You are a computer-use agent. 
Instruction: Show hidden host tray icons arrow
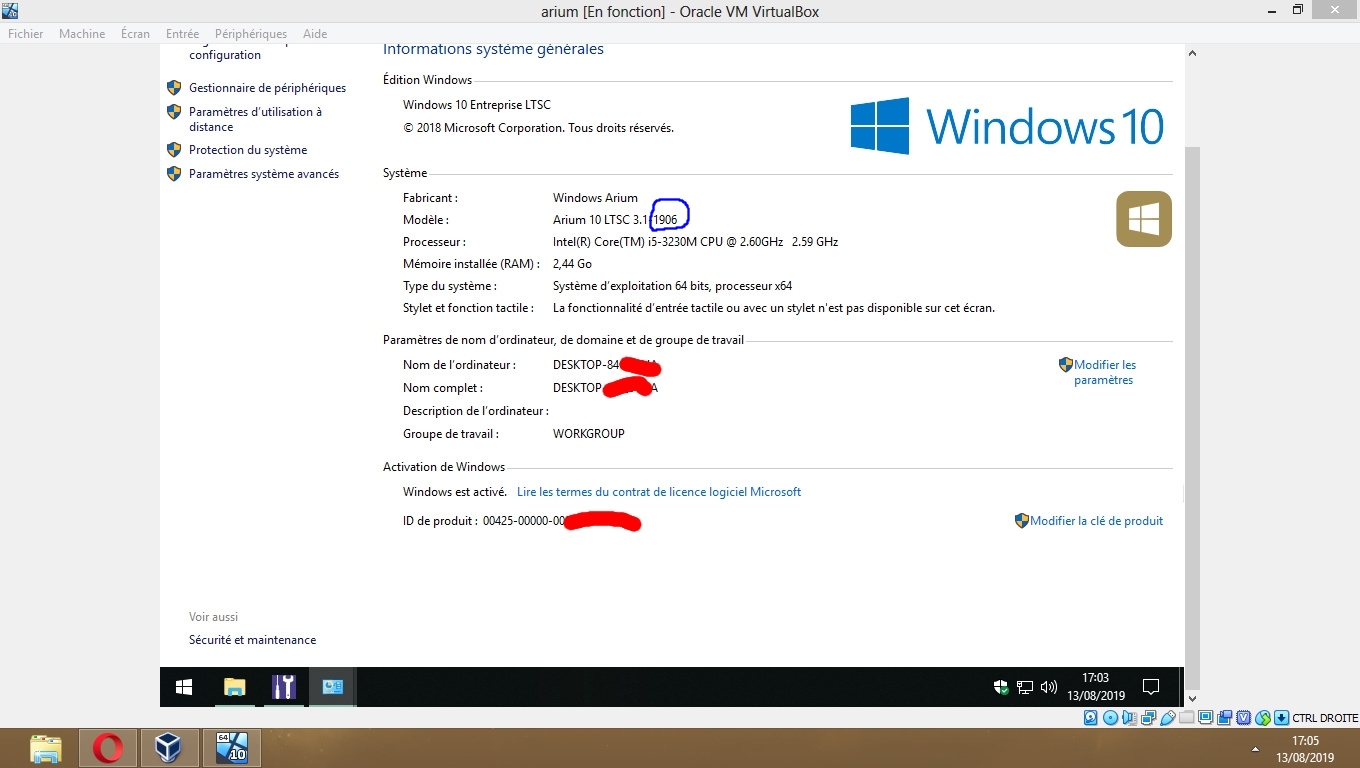(x=1255, y=749)
